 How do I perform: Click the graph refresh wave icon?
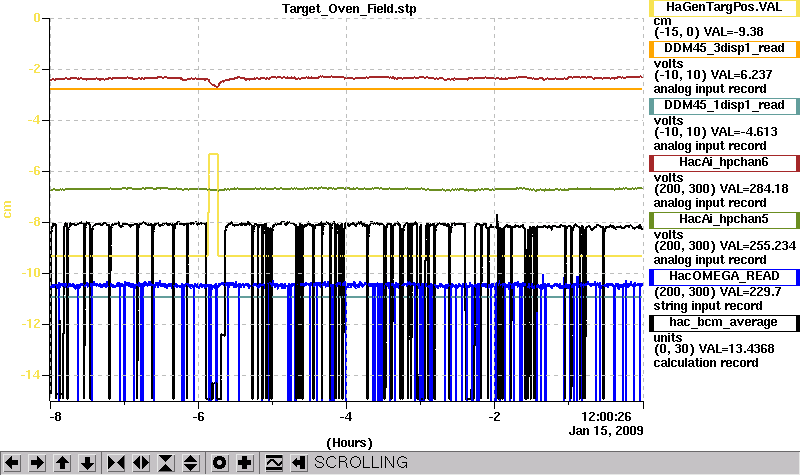click(274, 463)
